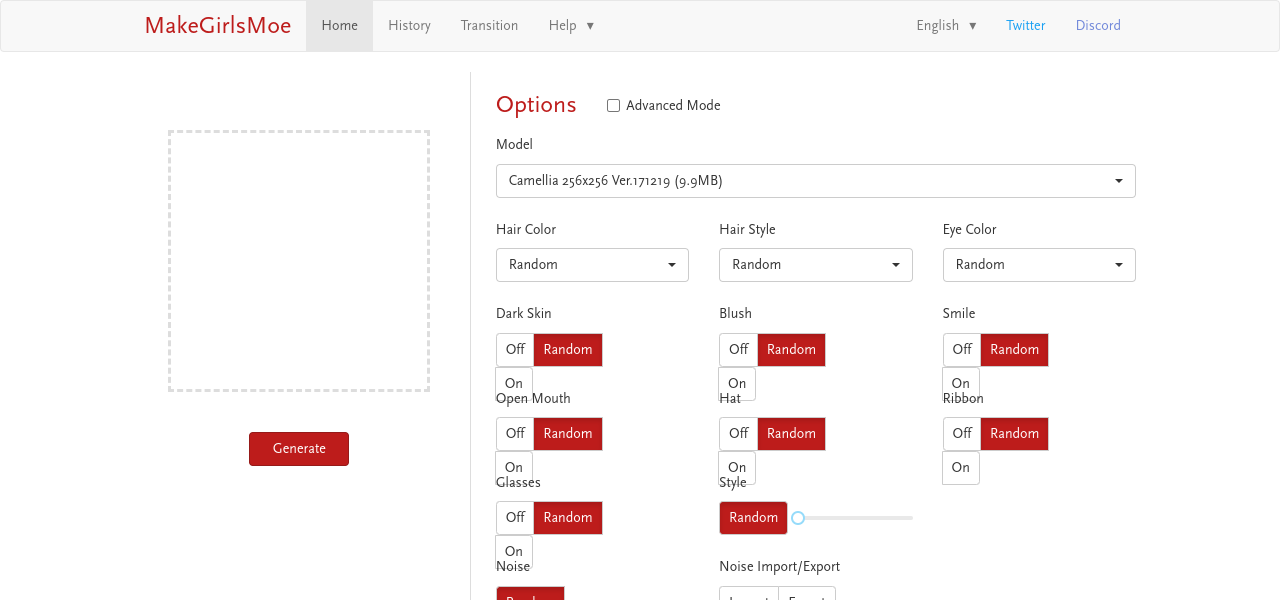
Task: Switch to the Transition tab
Action: pos(489,26)
